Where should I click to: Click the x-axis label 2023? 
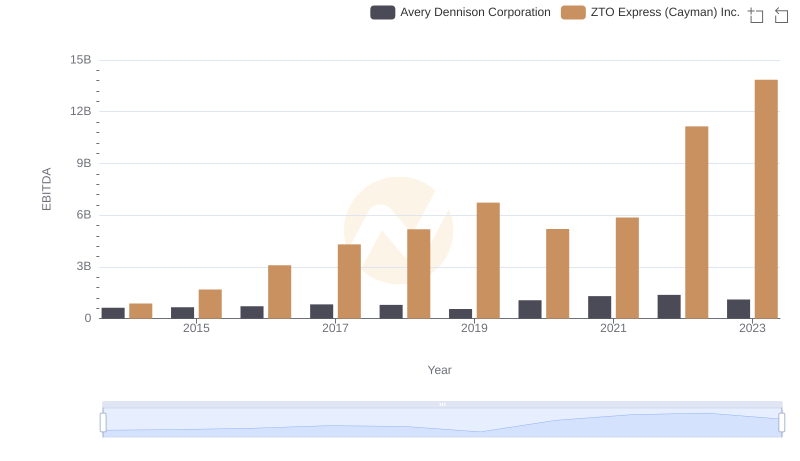point(753,328)
